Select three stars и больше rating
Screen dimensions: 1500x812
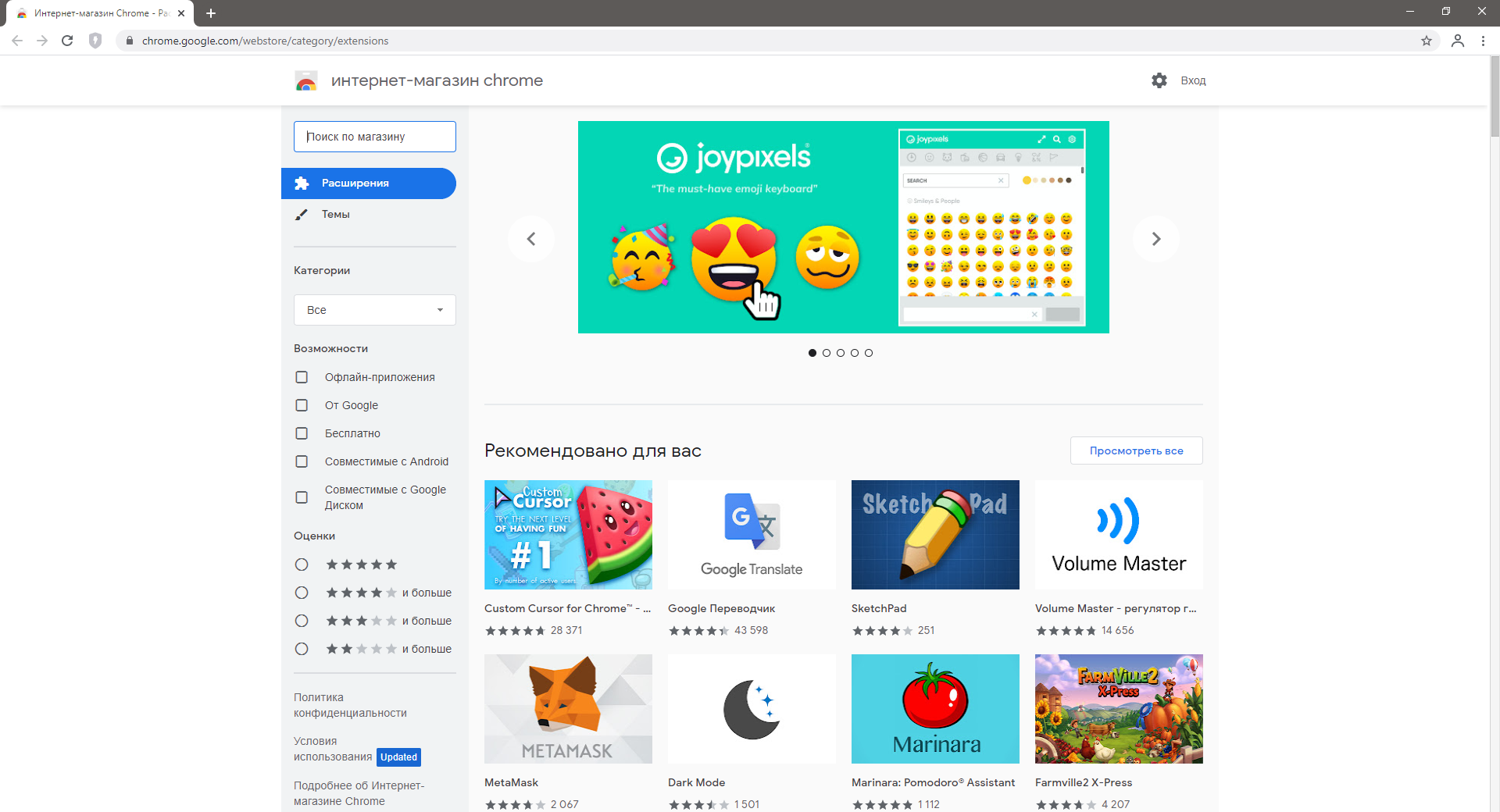(302, 621)
